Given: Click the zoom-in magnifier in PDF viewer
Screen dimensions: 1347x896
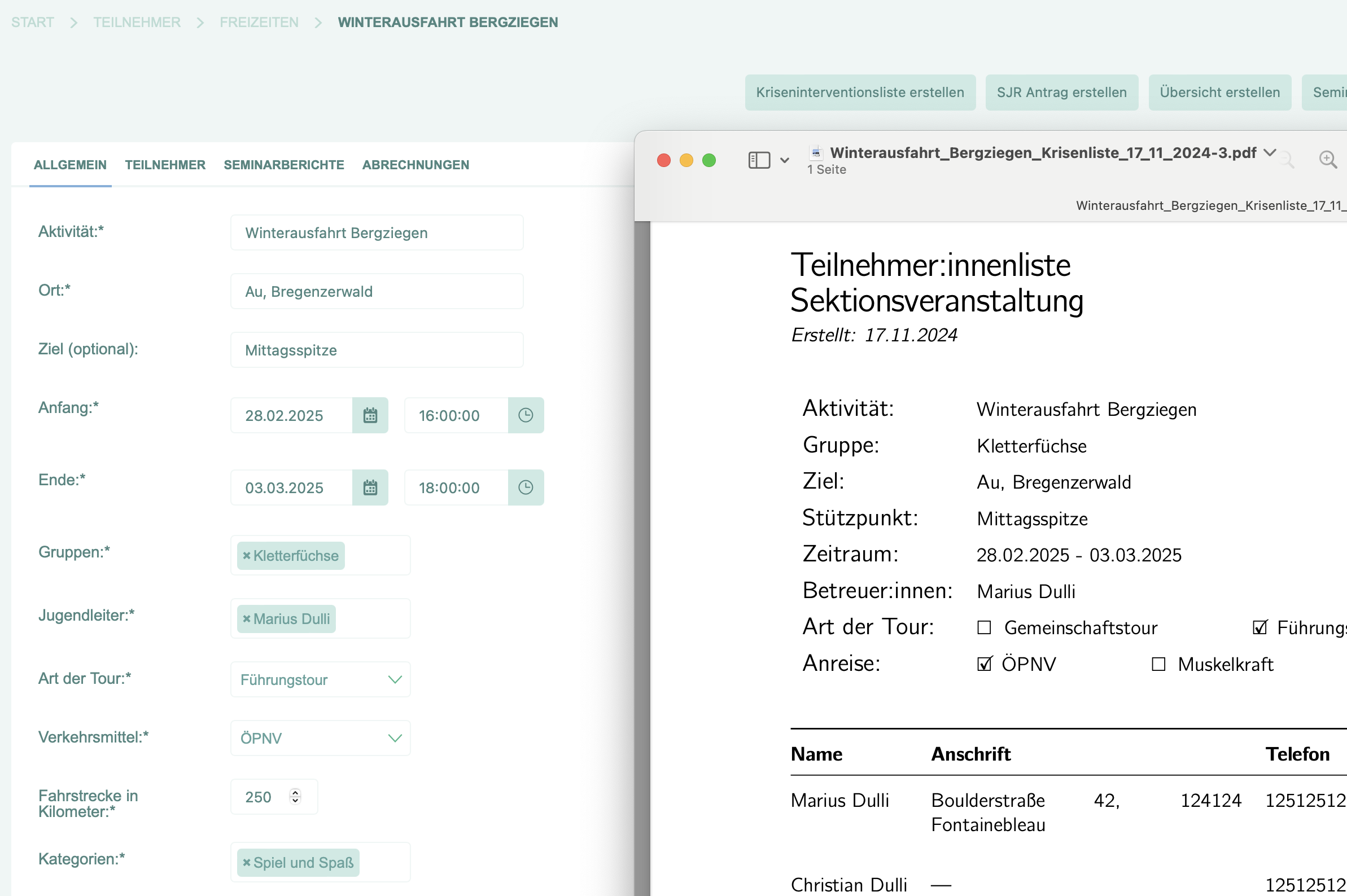Looking at the screenshot, I should click(1327, 160).
